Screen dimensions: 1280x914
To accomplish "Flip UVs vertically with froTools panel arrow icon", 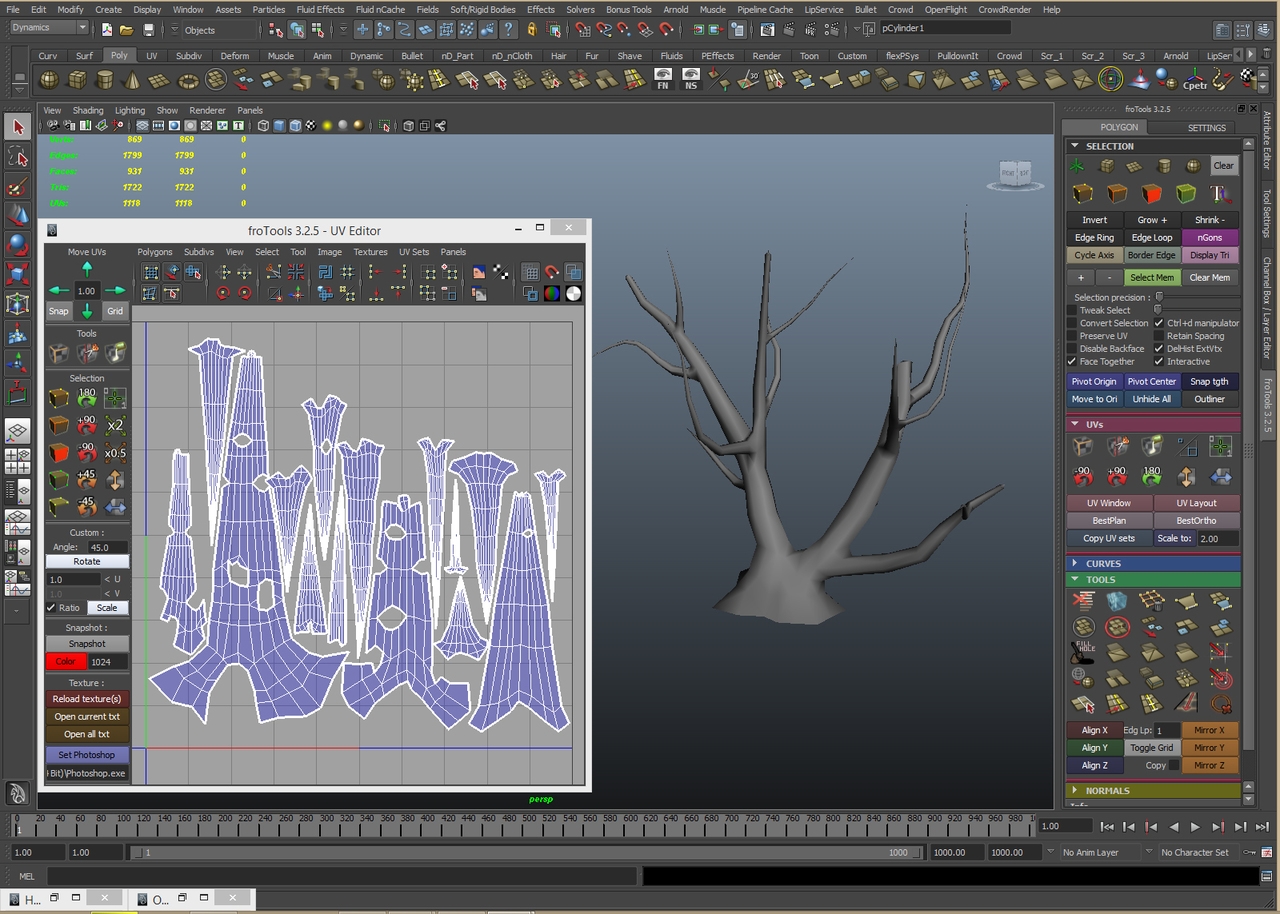I will [1186, 476].
